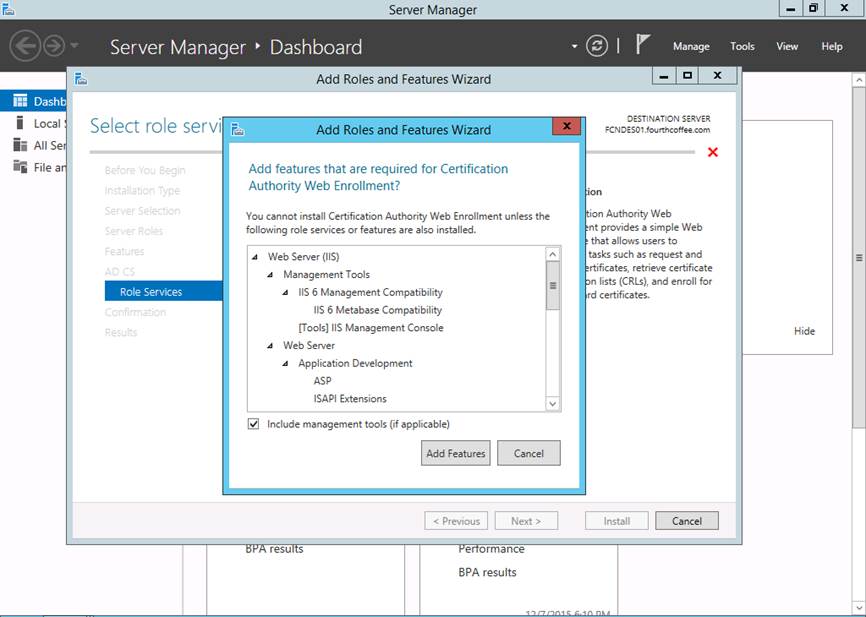Collapse the Application Development node

286,364
